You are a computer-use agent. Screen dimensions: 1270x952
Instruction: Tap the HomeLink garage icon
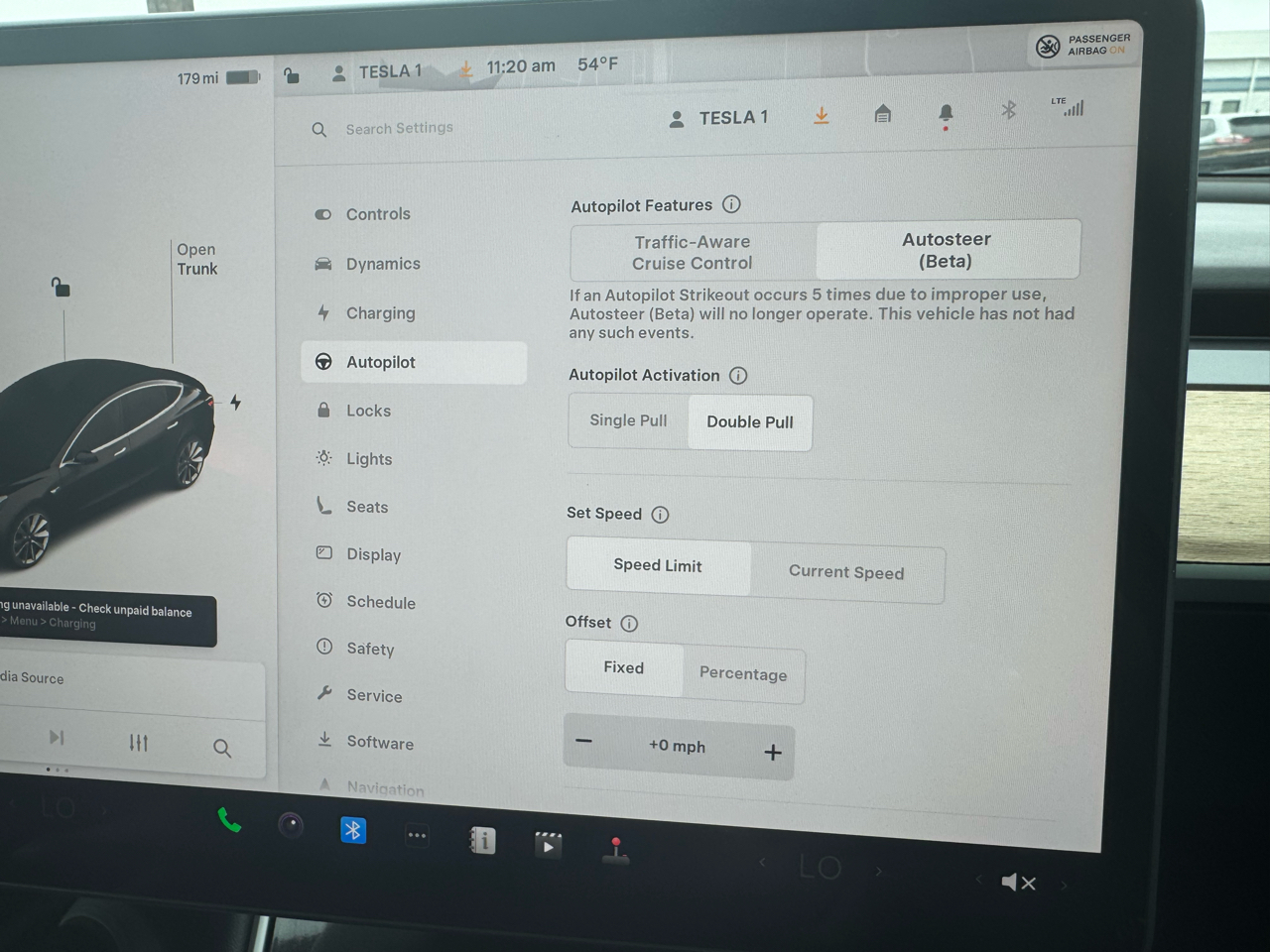coord(882,114)
